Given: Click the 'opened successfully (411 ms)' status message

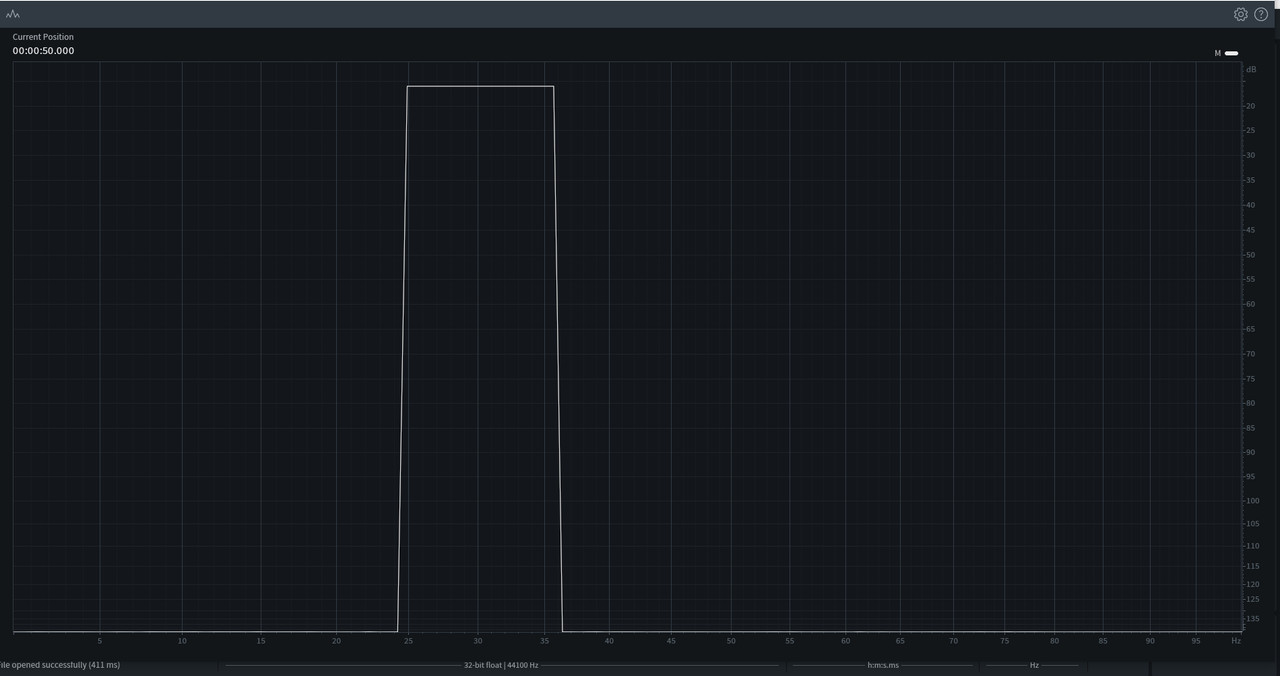Looking at the screenshot, I should [x=59, y=665].
